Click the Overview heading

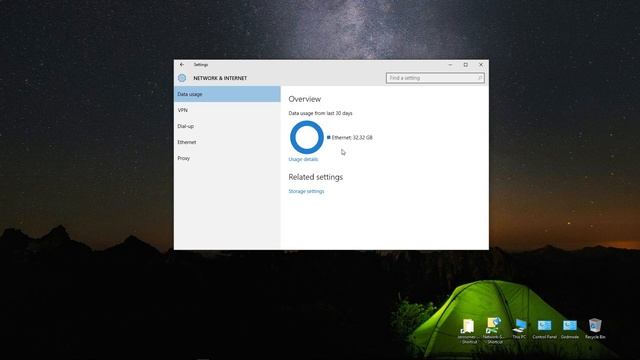coord(304,99)
